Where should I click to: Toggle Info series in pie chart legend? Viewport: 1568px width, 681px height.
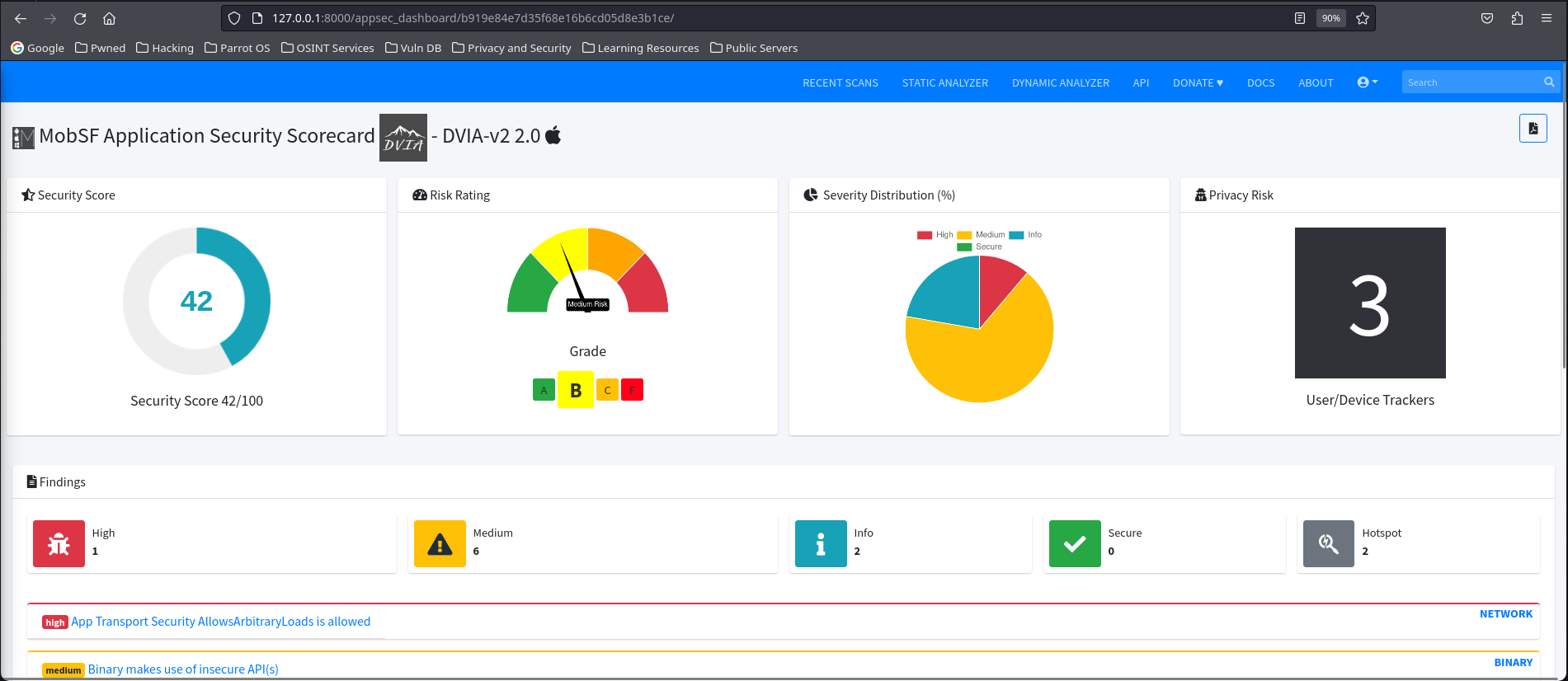(1025, 235)
